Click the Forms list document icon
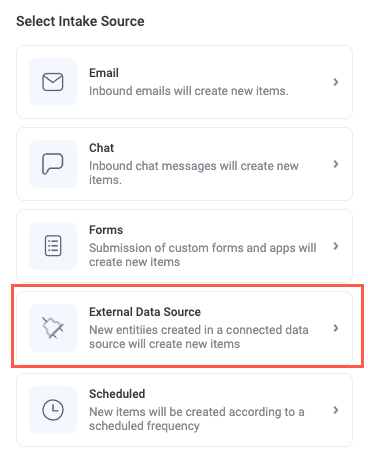 53,246
